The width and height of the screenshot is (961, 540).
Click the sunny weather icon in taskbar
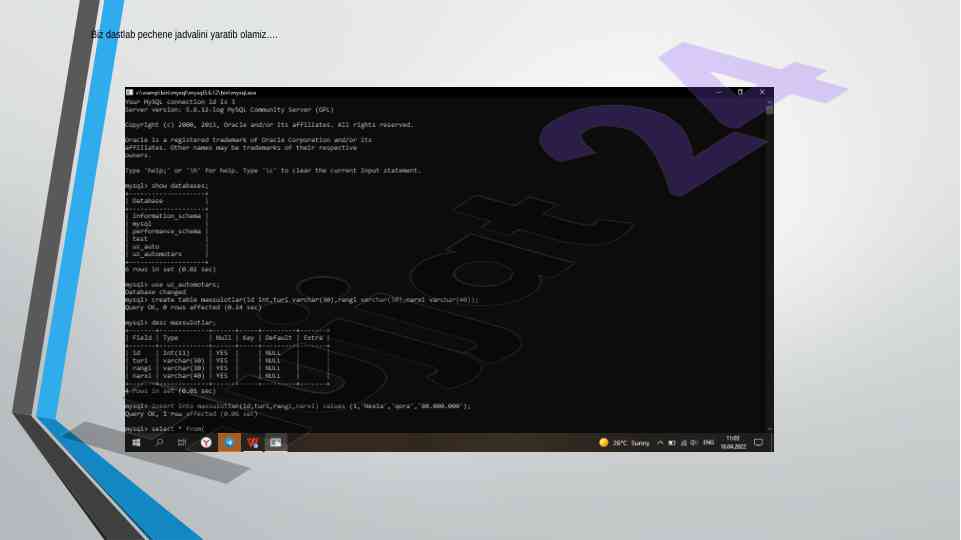pos(604,442)
